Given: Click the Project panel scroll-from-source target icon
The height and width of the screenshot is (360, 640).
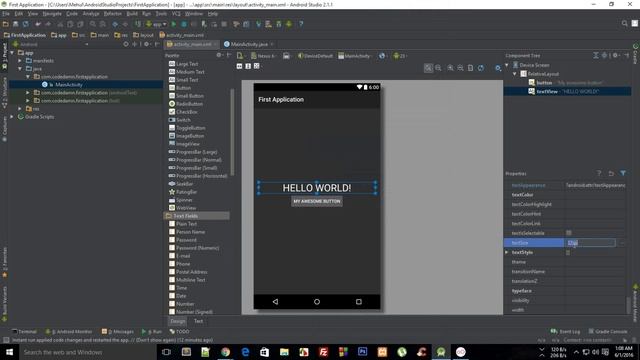Looking at the screenshot, I should click(126, 44).
